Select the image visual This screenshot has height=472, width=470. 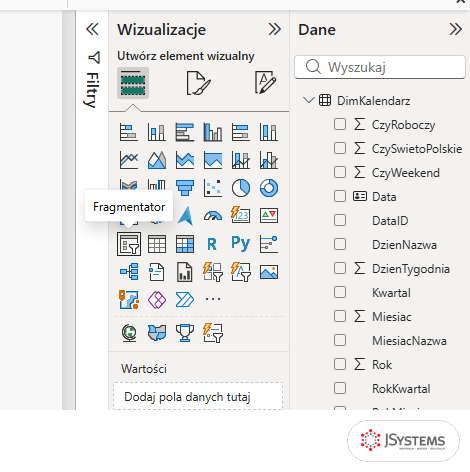(x=269, y=272)
